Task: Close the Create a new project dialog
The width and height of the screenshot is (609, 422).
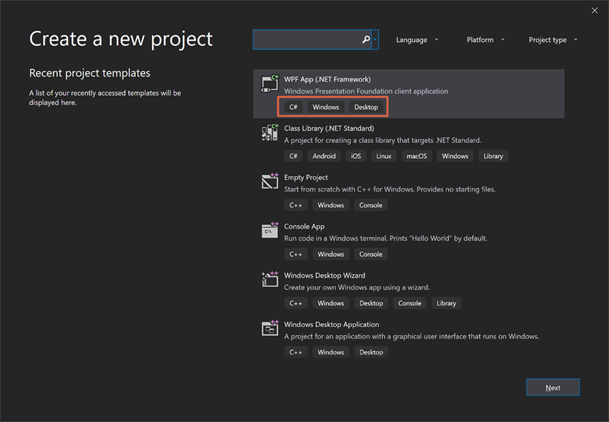Action: pos(595,11)
